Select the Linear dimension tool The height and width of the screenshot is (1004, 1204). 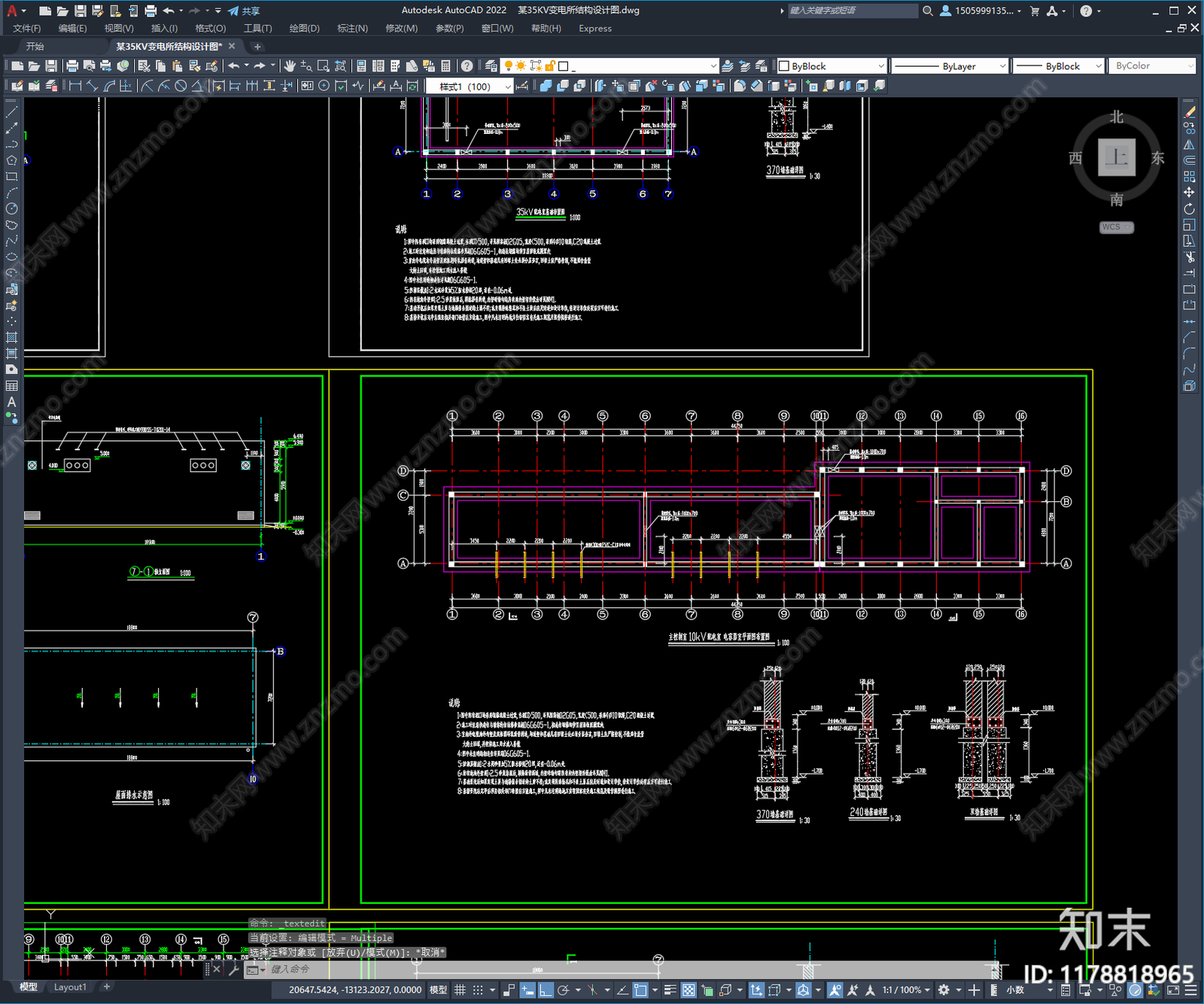pos(75,86)
